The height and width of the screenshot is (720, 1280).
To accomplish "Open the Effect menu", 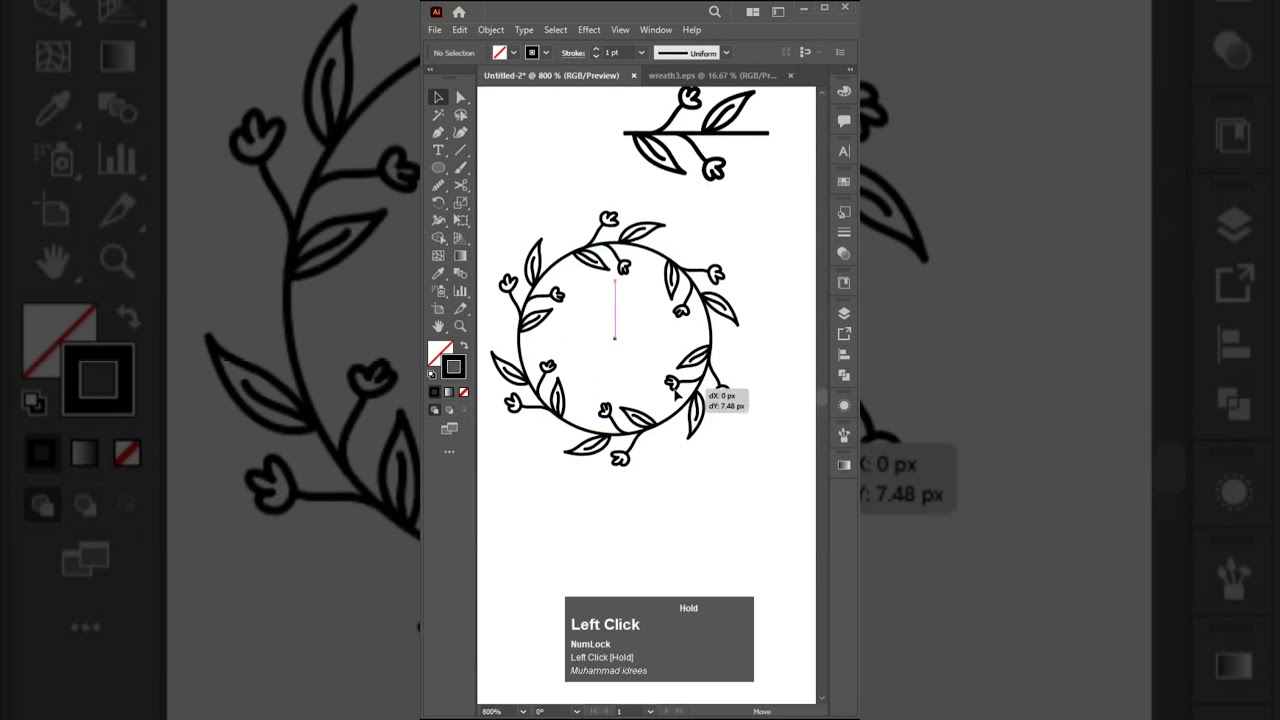I will coord(589,30).
